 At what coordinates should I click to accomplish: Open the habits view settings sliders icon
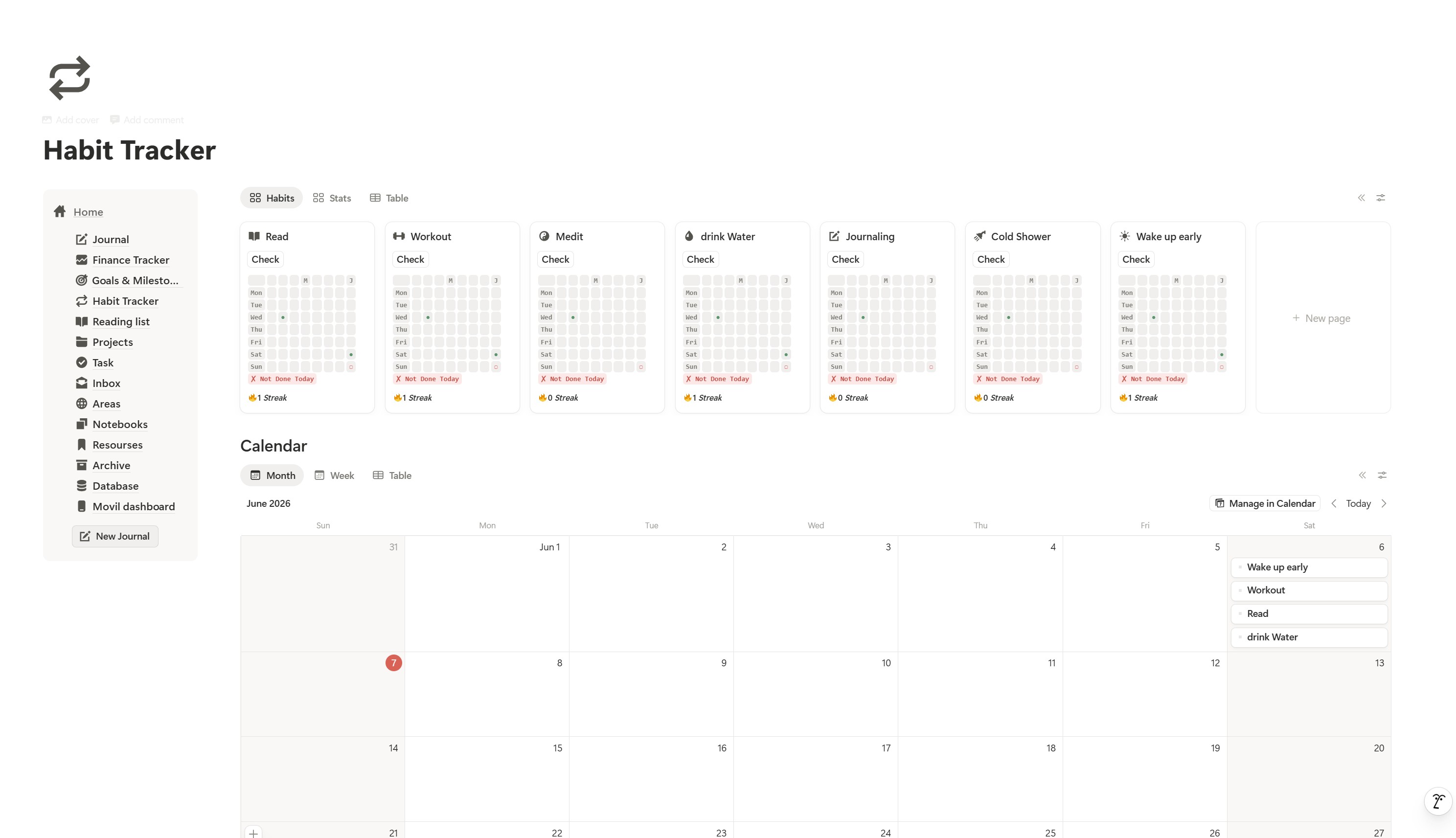coord(1381,198)
